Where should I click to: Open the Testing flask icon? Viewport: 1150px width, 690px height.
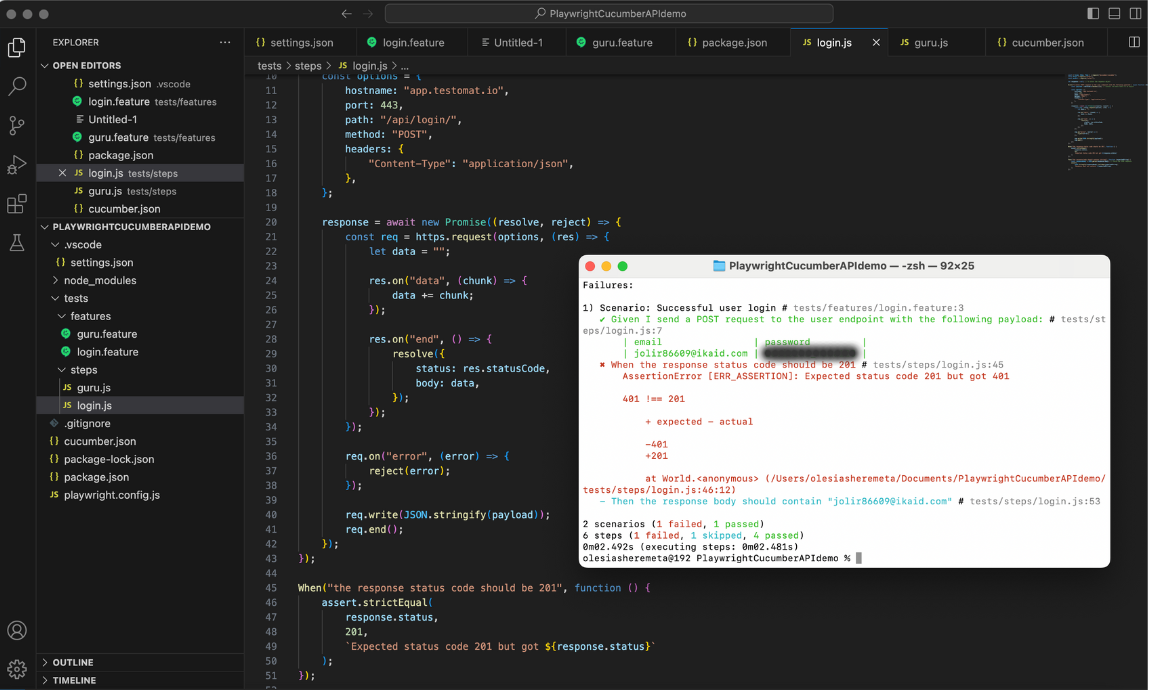pos(17,243)
